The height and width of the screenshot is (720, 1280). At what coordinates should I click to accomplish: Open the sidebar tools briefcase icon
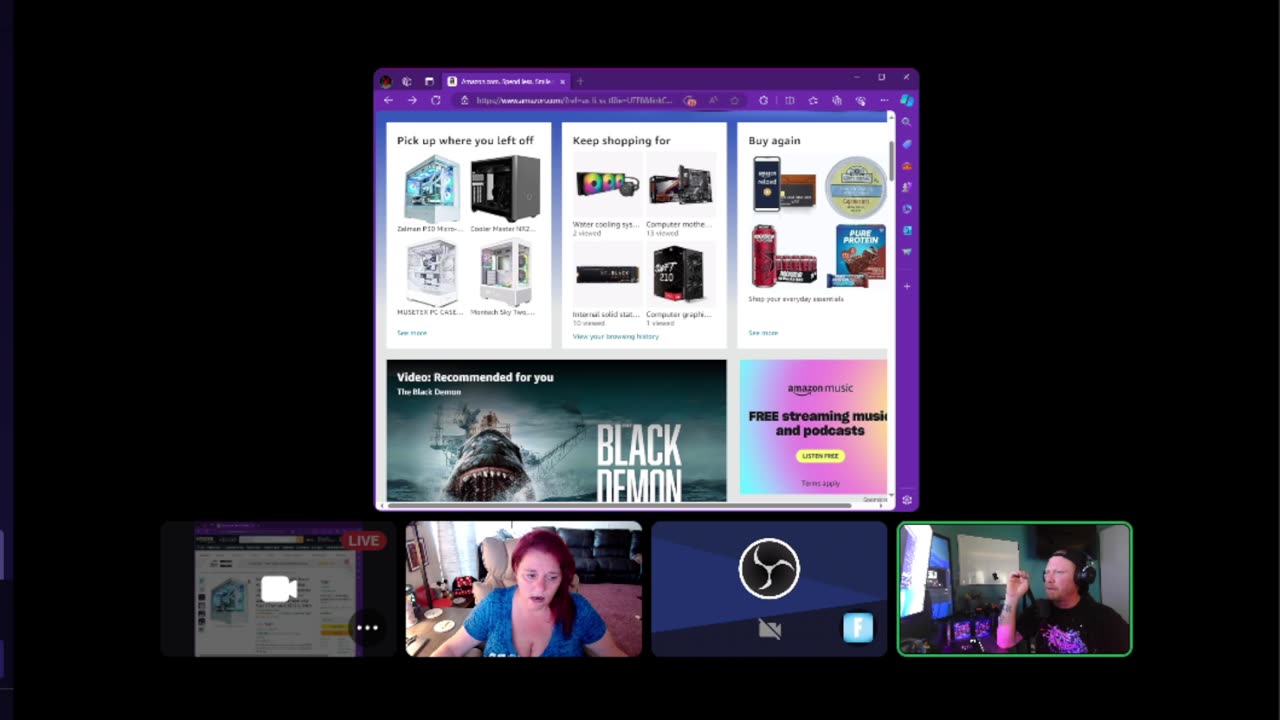[x=907, y=166]
